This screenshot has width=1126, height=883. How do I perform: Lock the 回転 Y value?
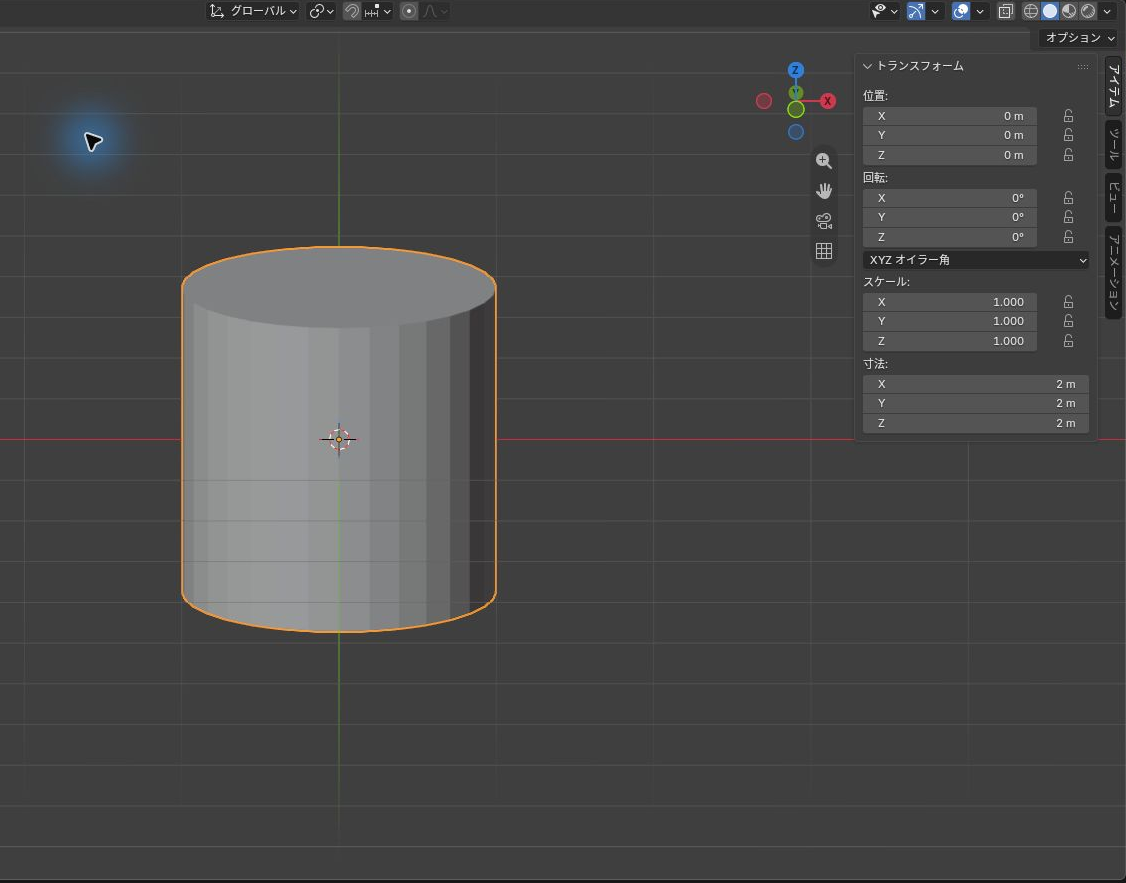pyautogui.click(x=1069, y=217)
